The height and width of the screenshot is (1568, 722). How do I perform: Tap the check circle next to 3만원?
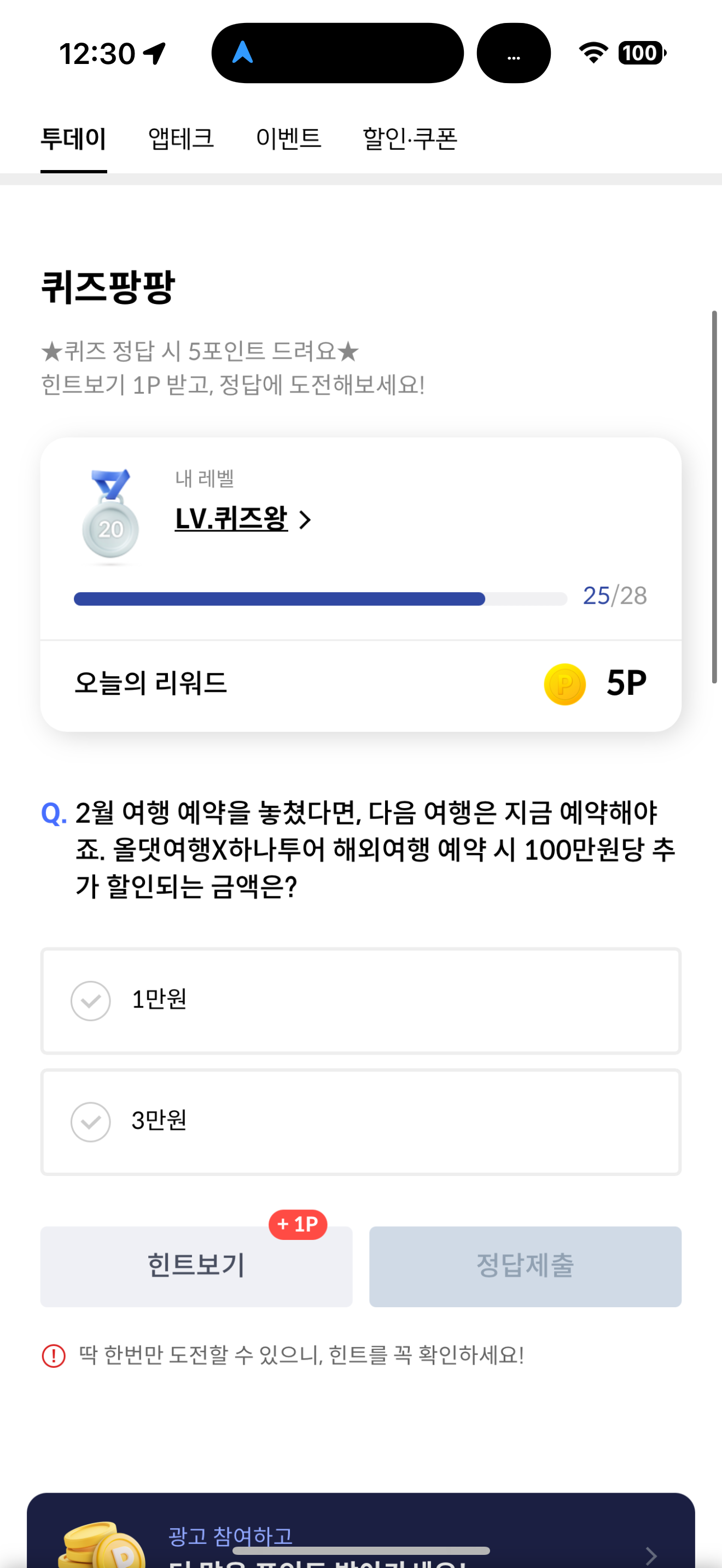(91, 1121)
